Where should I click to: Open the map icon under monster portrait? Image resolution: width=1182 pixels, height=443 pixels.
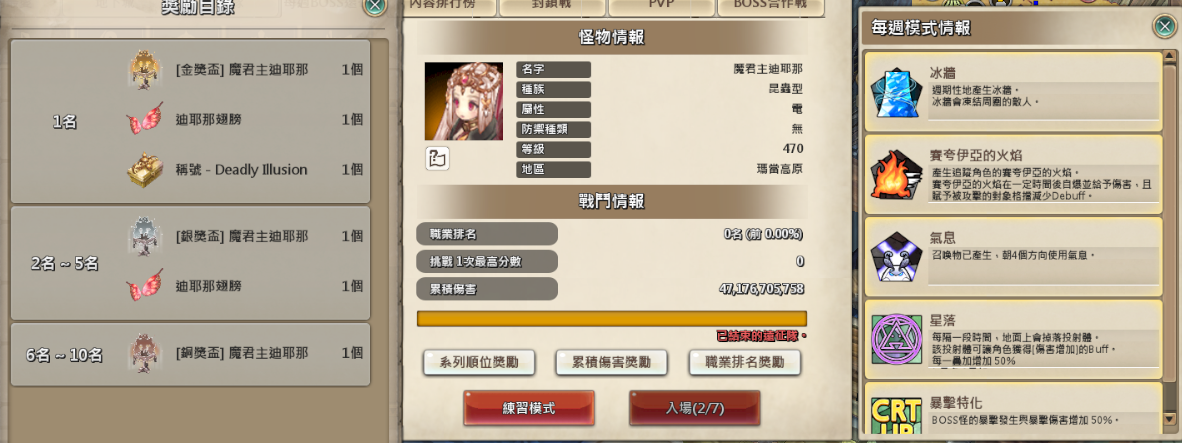[x=437, y=157]
